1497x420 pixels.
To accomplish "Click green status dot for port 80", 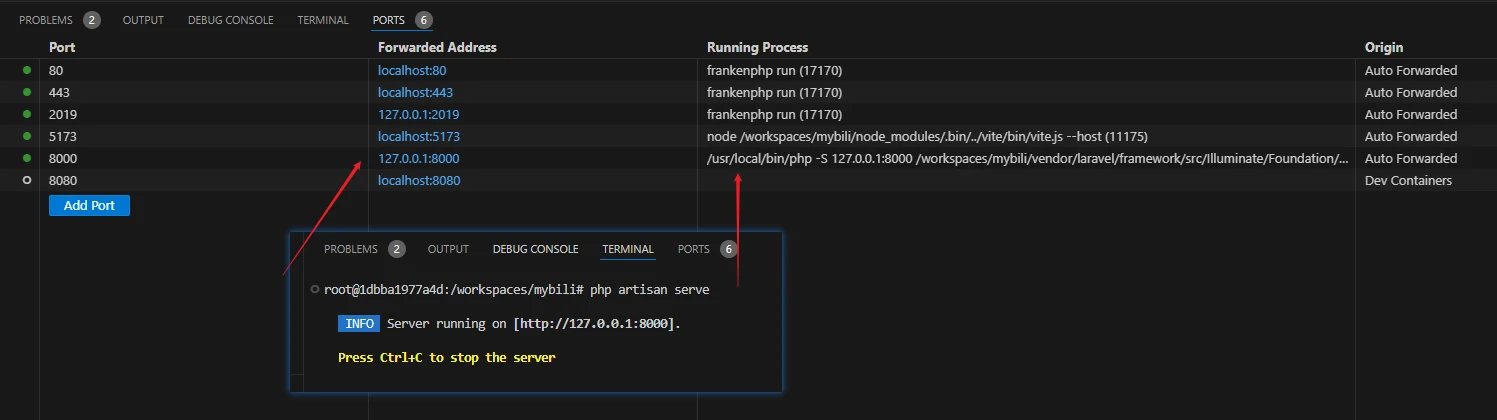I will 27,70.
